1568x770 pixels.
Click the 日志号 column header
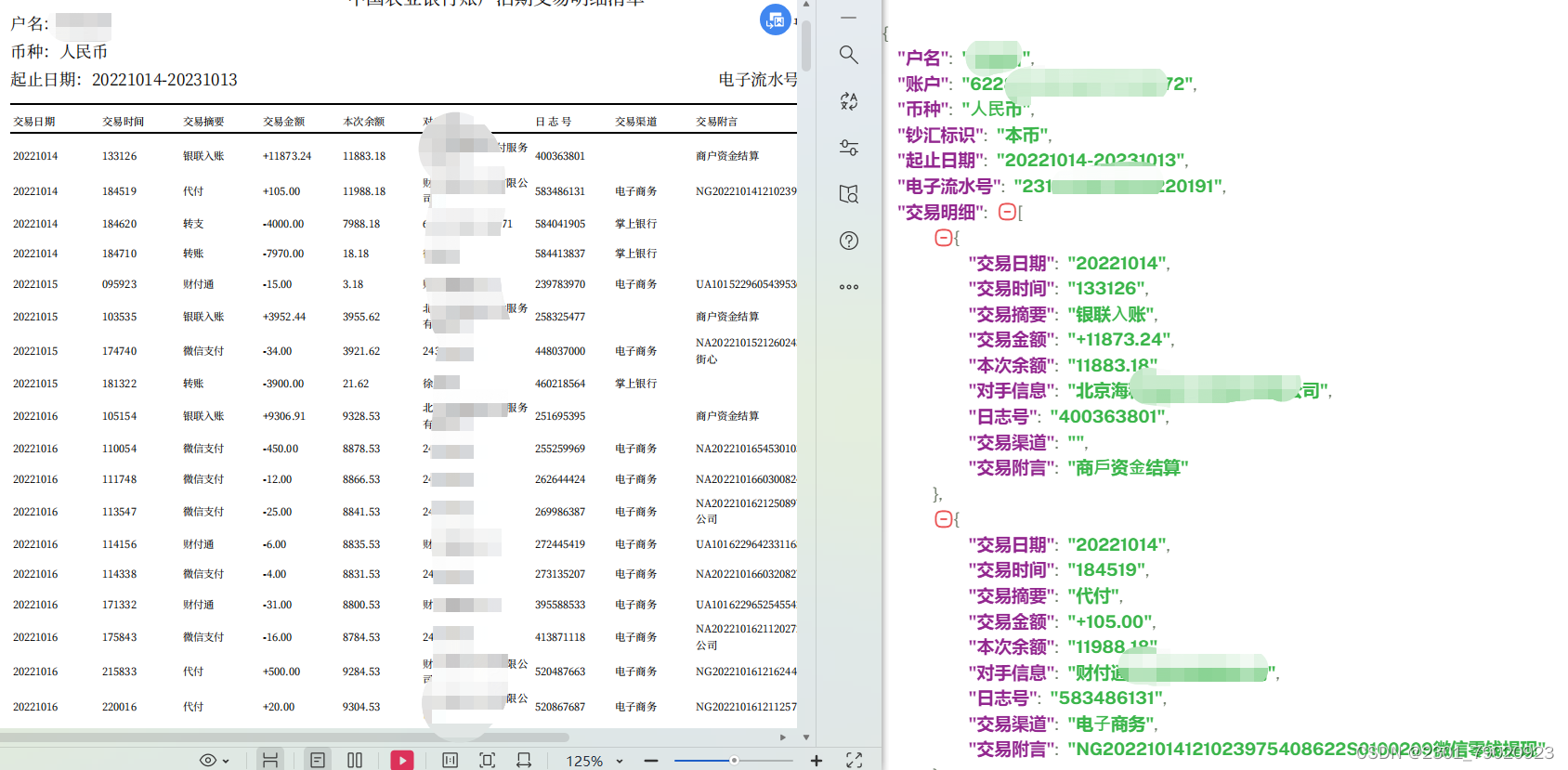tap(554, 122)
